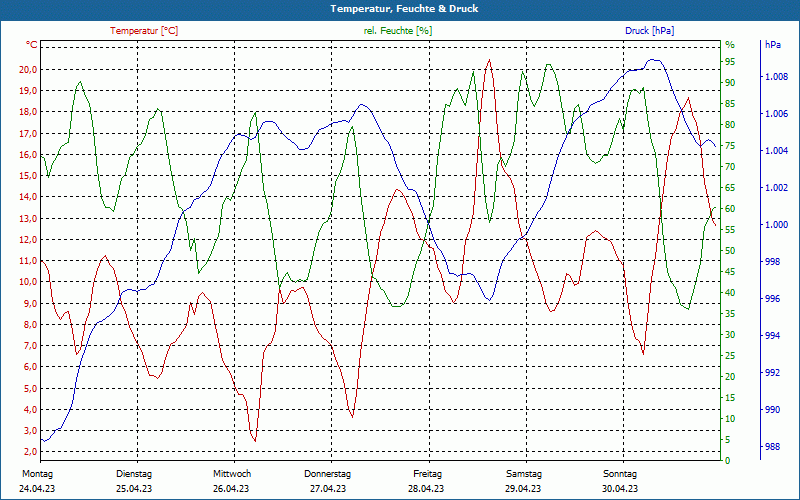
Task: Click the 'Dienstag' day label
Action: pyautogui.click(x=134, y=474)
